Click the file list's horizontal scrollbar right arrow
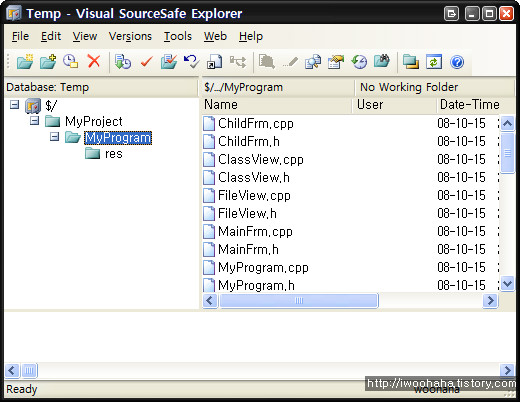The width and height of the screenshot is (520, 402). [x=490, y=301]
